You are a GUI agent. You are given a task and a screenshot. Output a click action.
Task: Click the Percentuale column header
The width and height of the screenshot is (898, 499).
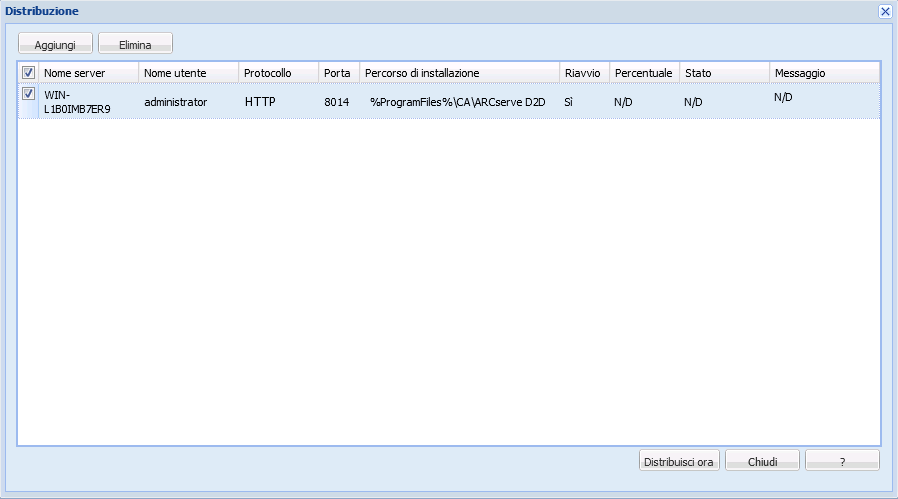644,73
